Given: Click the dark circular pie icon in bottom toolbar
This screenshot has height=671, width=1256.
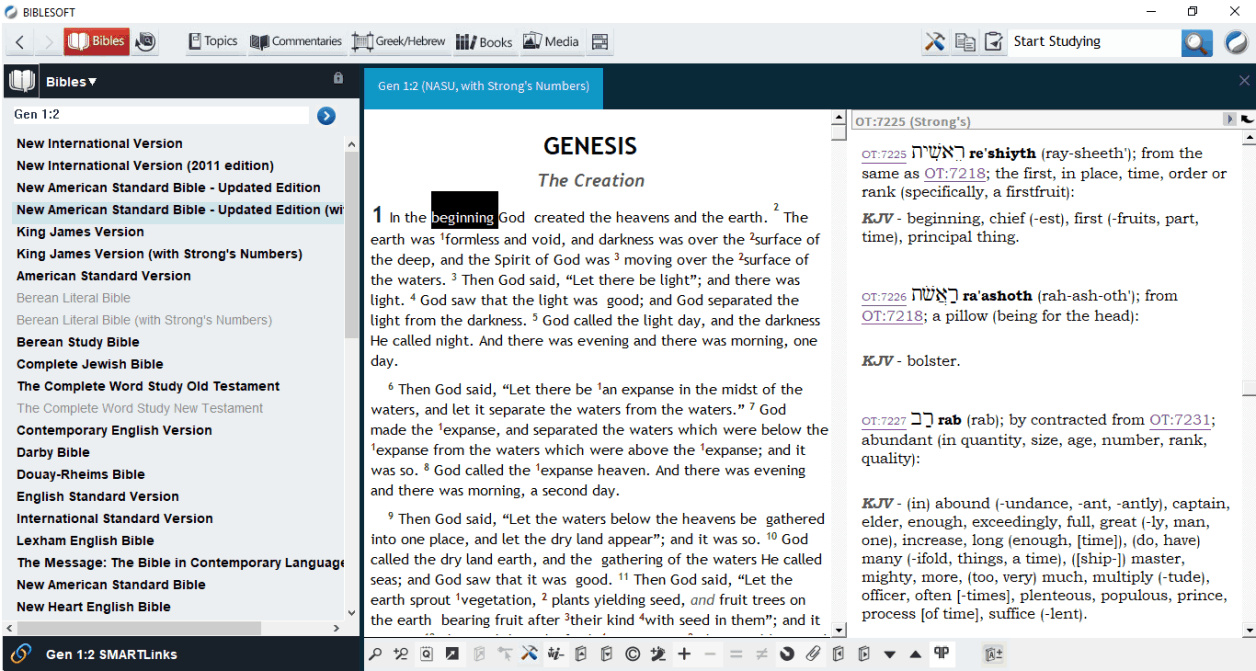Looking at the screenshot, I should [x=787, y=654].
